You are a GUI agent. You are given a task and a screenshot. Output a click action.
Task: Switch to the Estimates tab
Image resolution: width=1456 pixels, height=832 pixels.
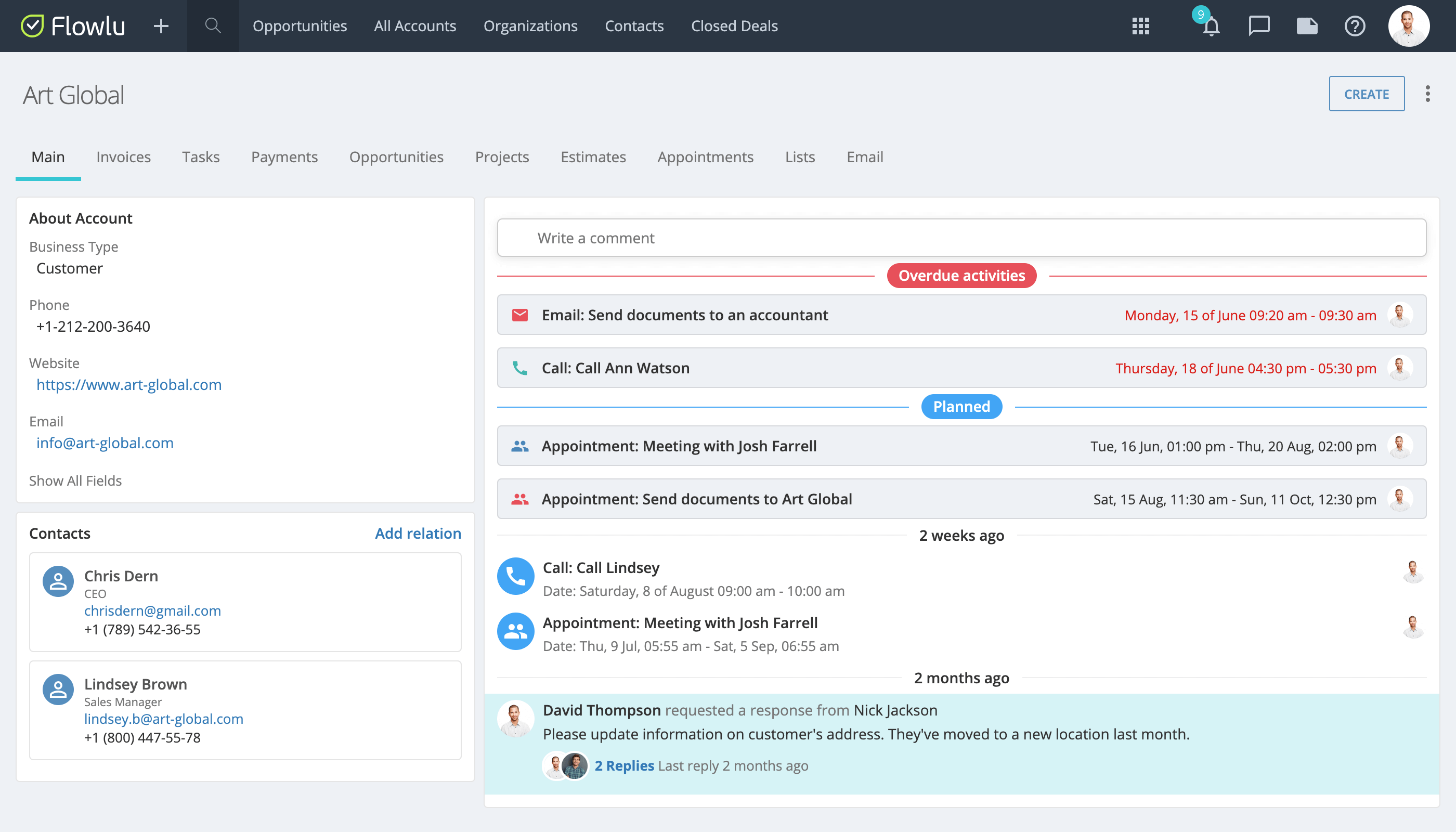pos(593,157)
